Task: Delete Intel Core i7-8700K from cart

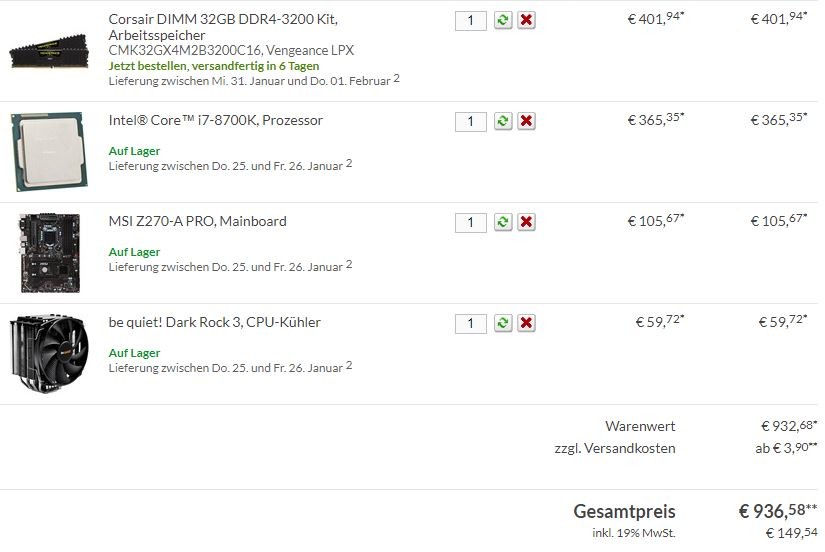Action: pyautogui.click(x=527, y=121)
